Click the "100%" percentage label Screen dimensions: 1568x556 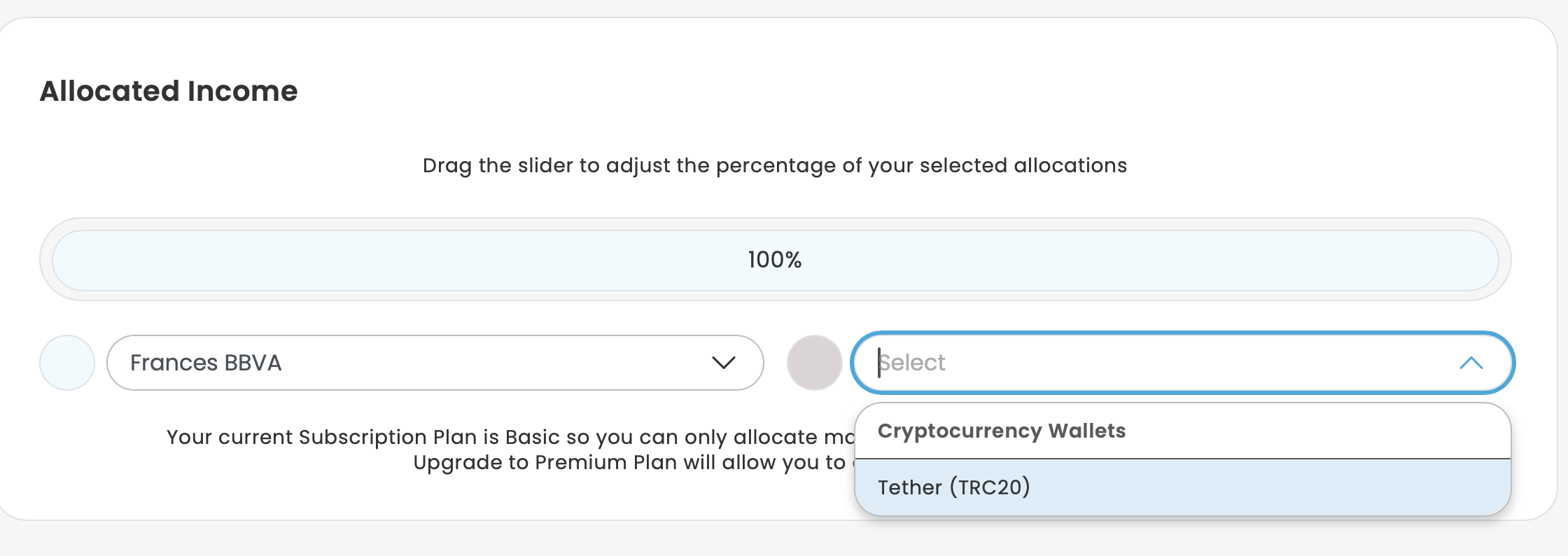pos(774,260)
